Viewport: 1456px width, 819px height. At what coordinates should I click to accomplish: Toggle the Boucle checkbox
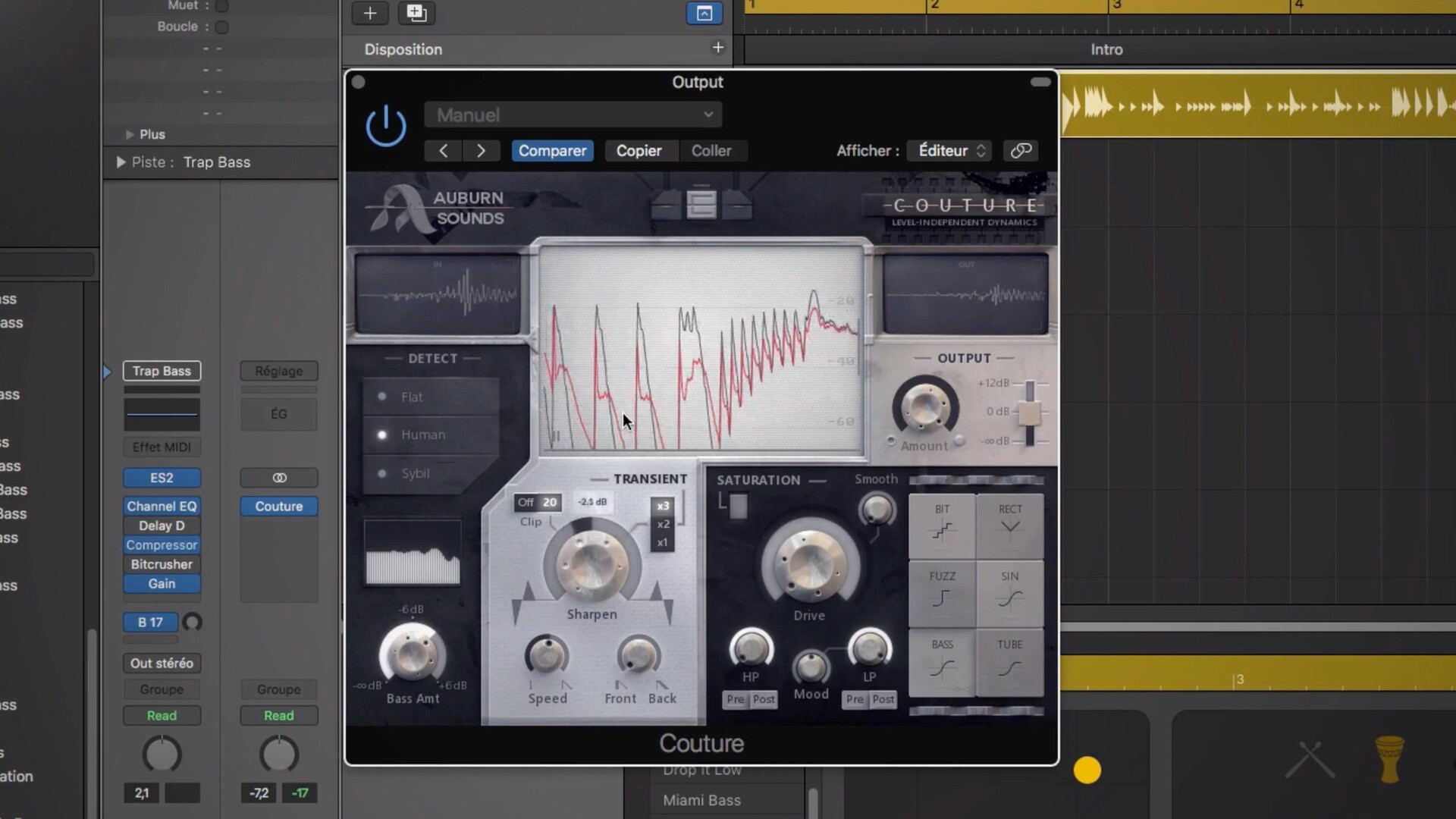pyautogui.click(x=221, y=27)
